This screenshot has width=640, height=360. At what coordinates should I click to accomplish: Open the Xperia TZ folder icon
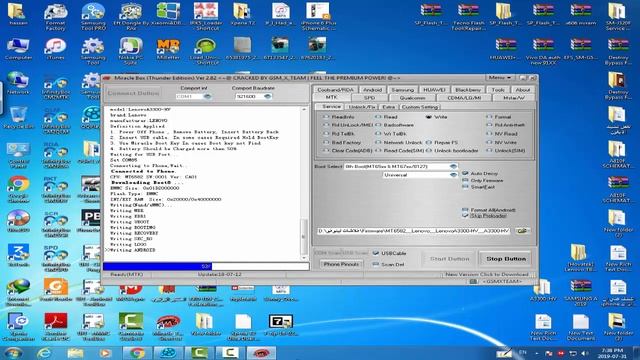tap(242, 15)
